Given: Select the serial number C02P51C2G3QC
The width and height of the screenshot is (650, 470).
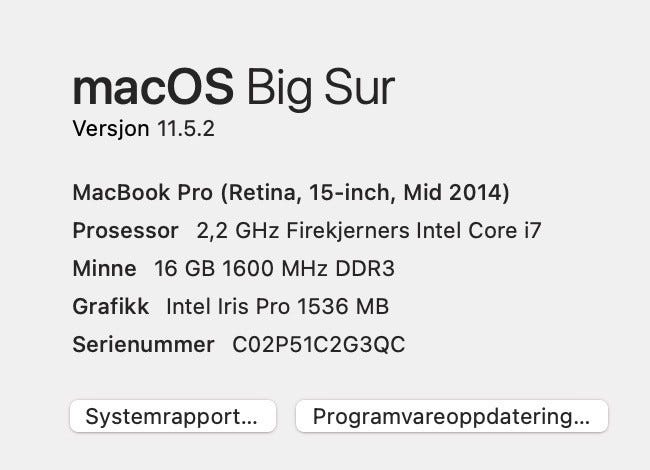Looking at the screenshot, I should point(318,345).
